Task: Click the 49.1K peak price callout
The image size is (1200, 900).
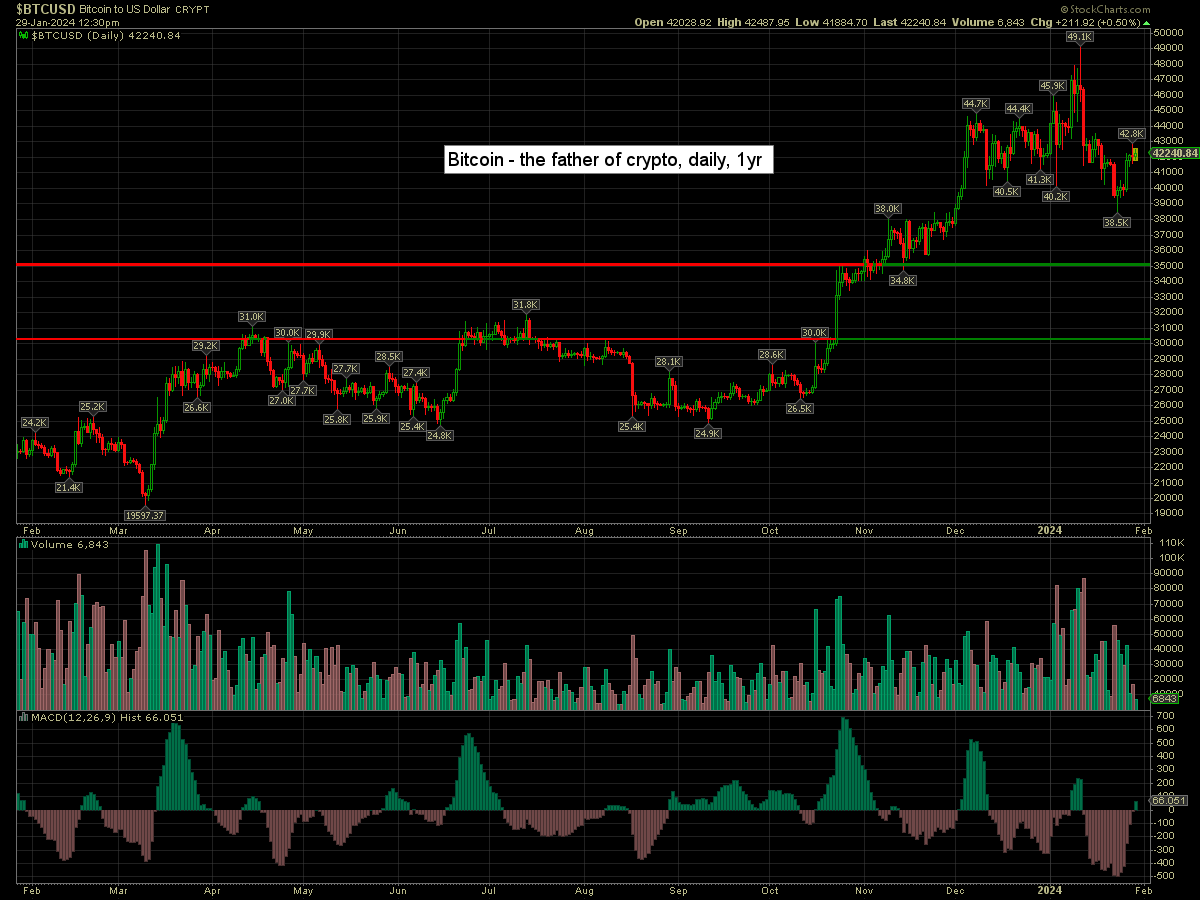Action: pos(1079,37)
